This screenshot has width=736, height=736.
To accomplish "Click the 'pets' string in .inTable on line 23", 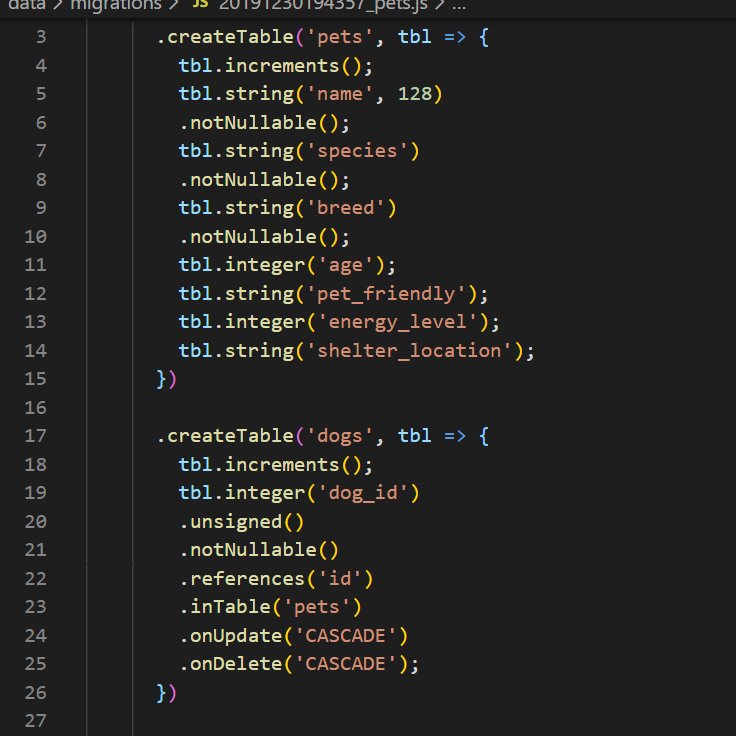I will pyautogui.click(x=317, y=607).
